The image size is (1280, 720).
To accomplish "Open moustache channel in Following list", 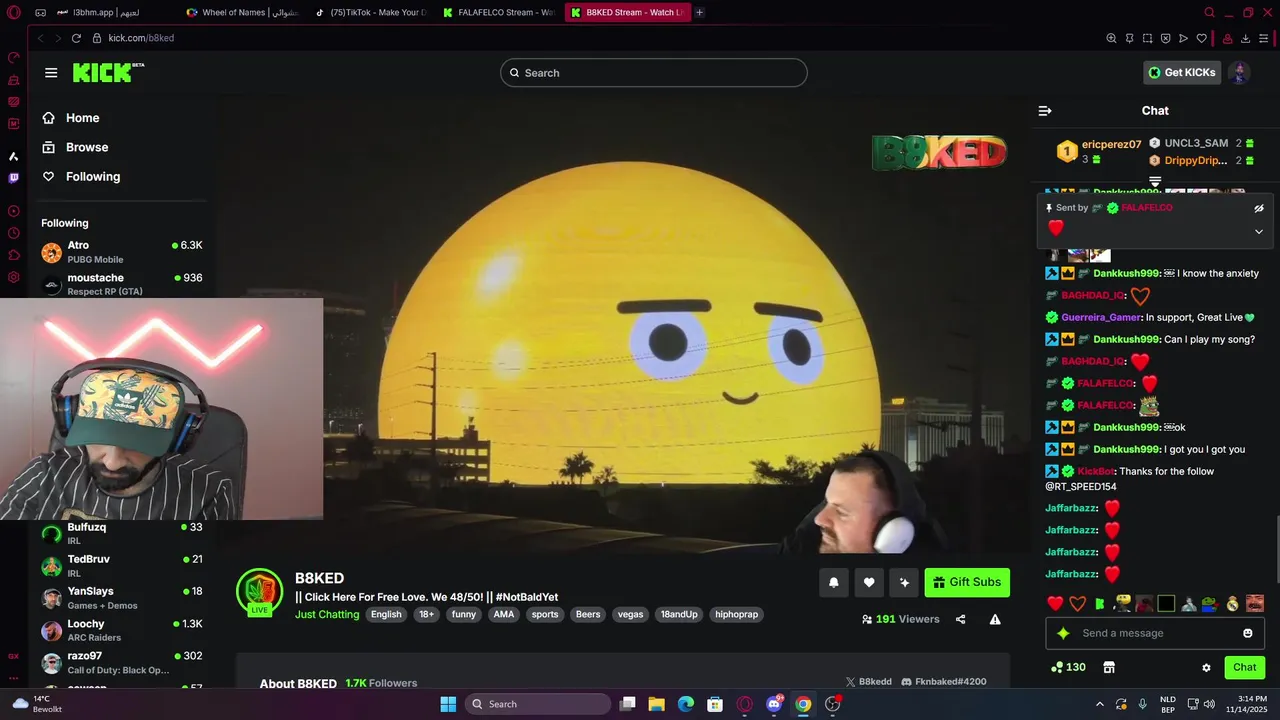I will [122, 284].
